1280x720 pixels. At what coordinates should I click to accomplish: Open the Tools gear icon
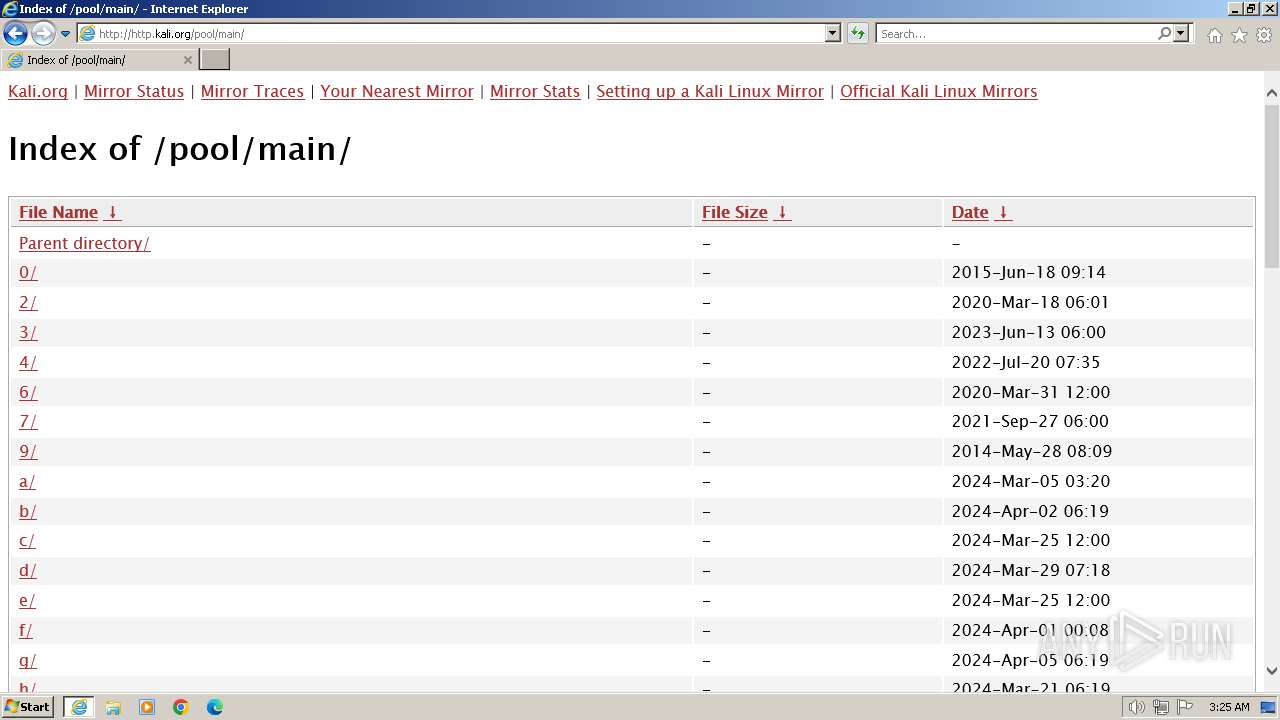(1264, 35)
